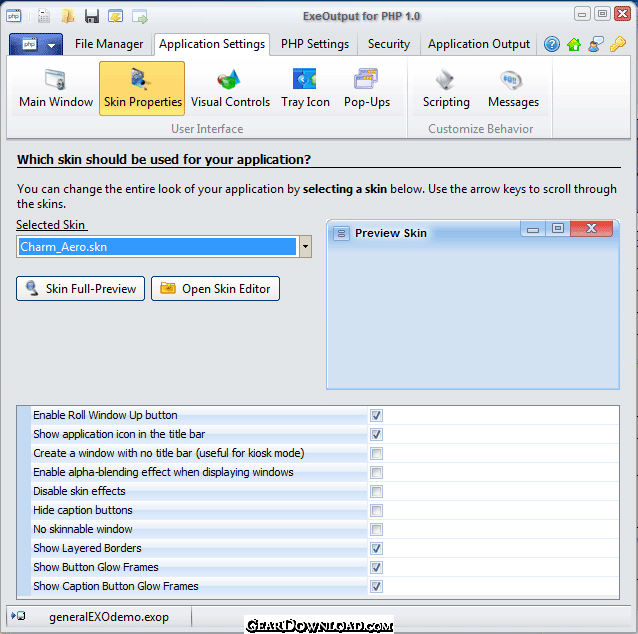Enable Create a window with no title bar
638x634 pixels.
[x=376, y=453]
